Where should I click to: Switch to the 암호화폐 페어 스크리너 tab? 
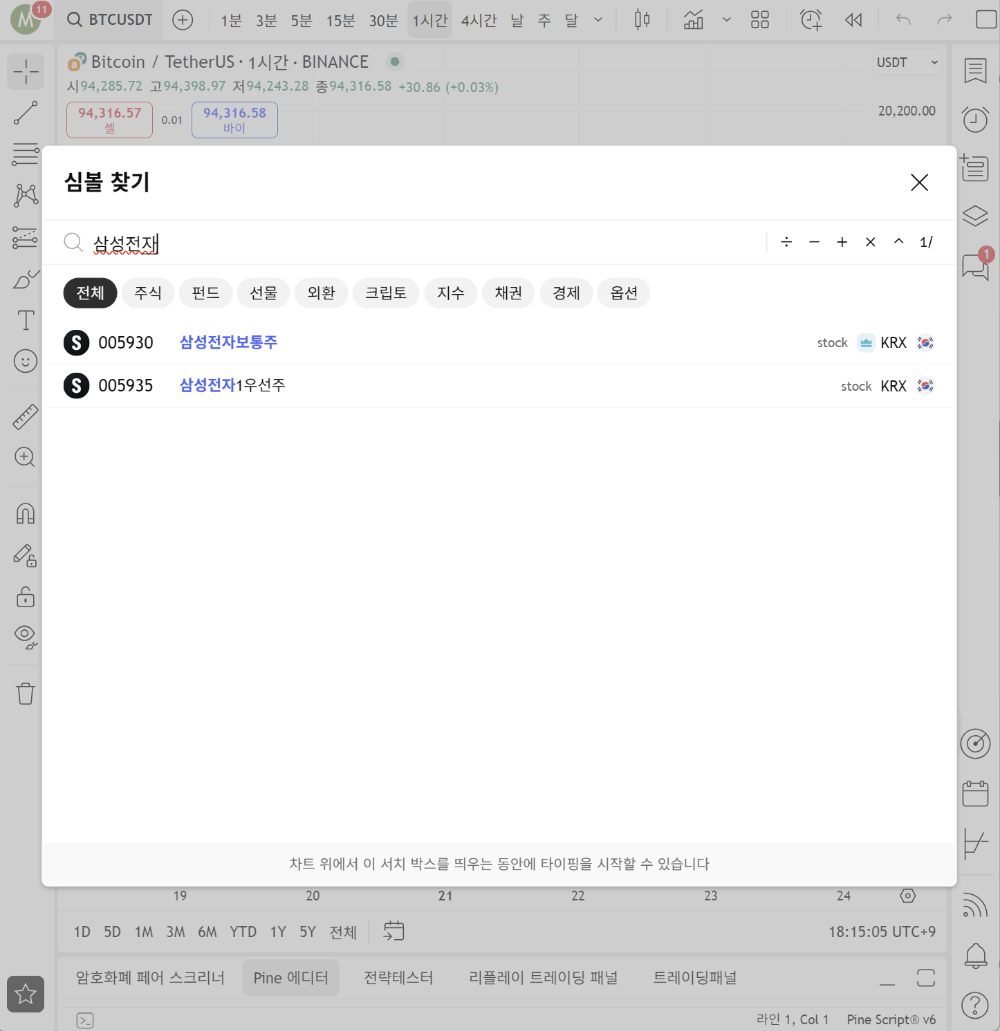coord(150,978)
